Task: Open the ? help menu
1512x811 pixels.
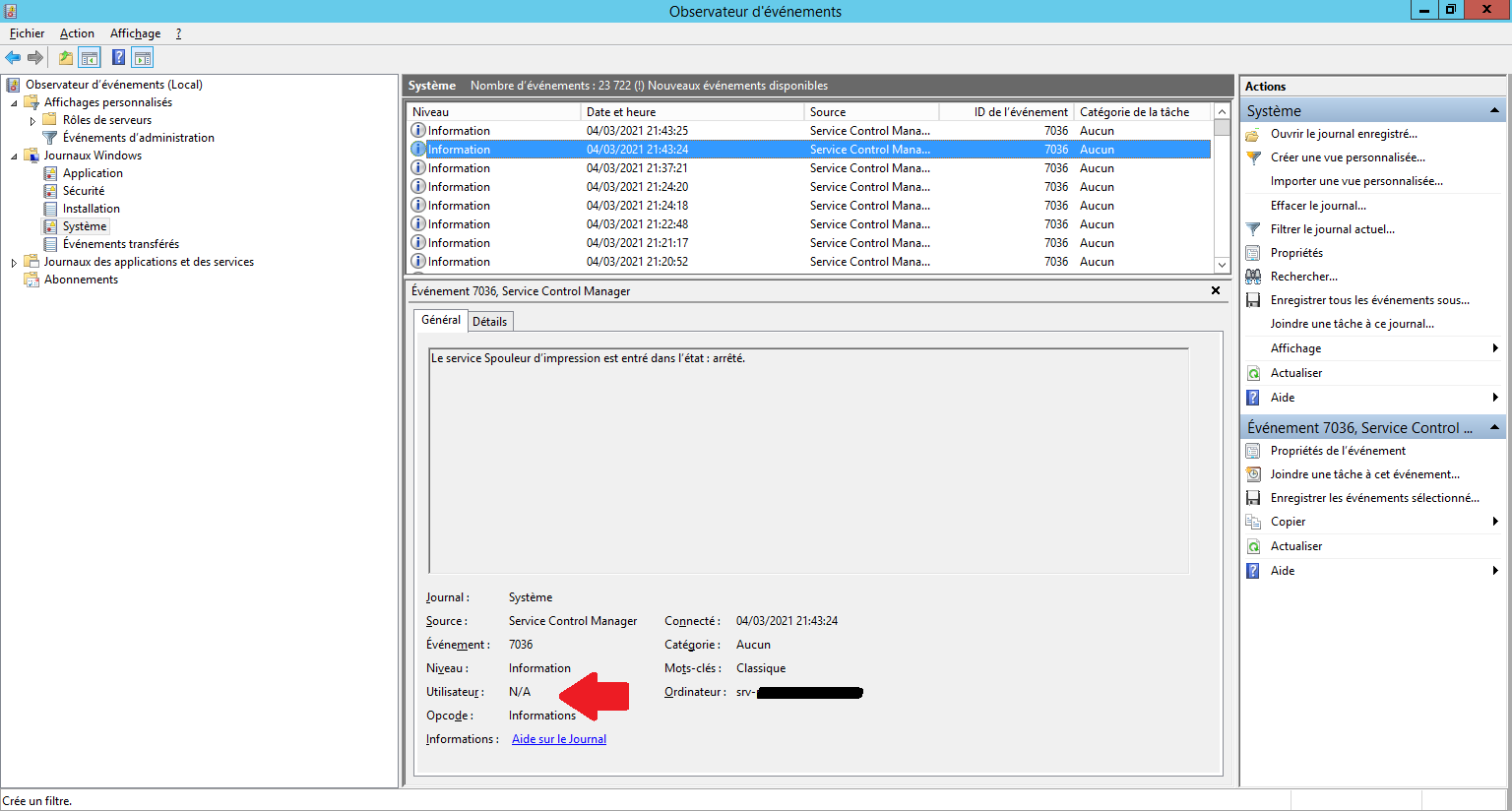Action: (x=178, y=33)
